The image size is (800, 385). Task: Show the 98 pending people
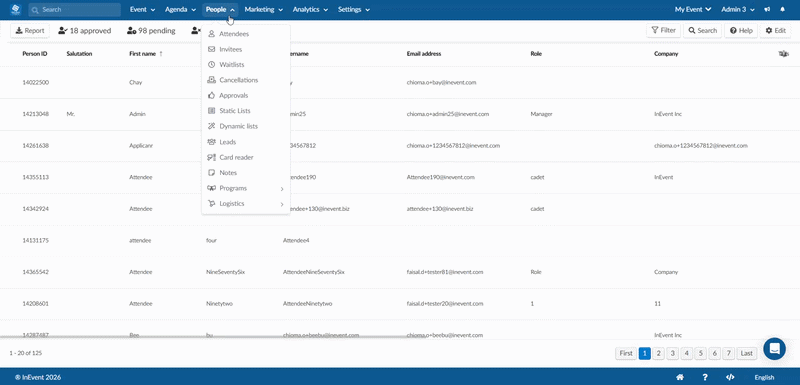(x=151, y=31)
